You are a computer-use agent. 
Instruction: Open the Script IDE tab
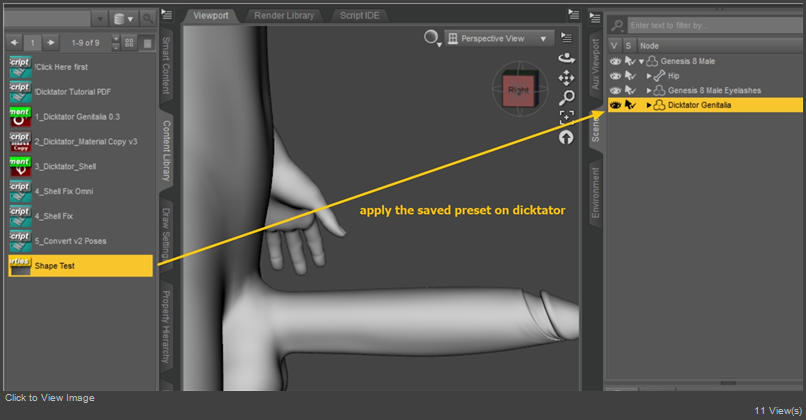pyautogui.click(x=359, y=15)
